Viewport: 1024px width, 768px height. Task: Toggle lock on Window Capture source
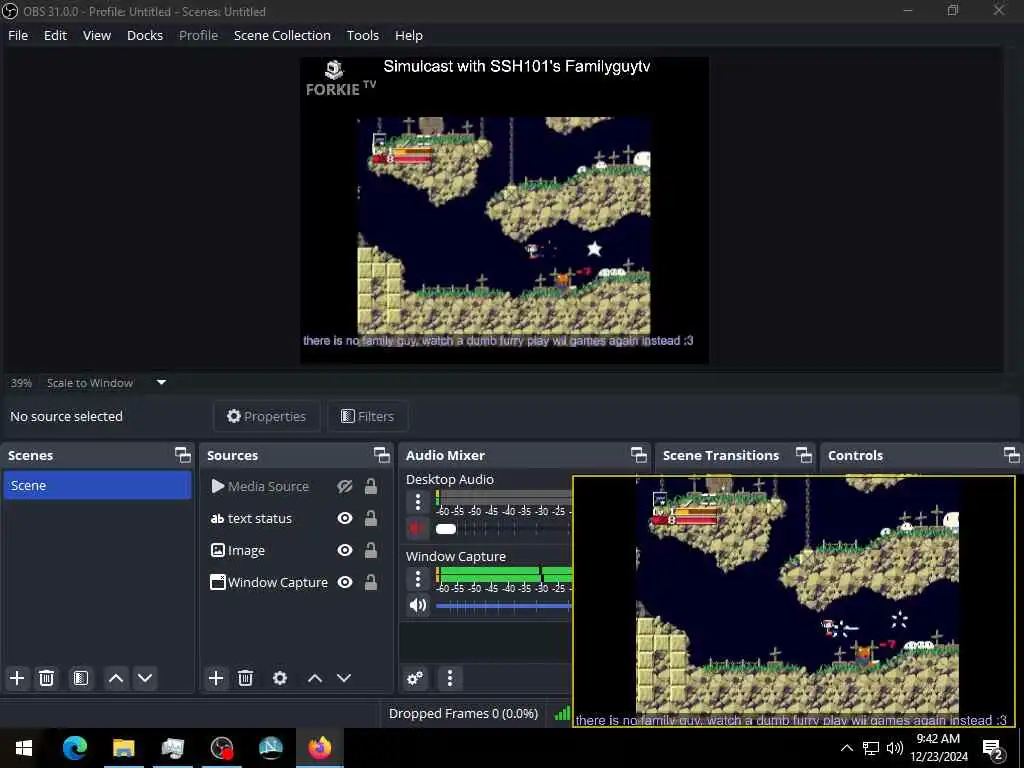point(370,583)
